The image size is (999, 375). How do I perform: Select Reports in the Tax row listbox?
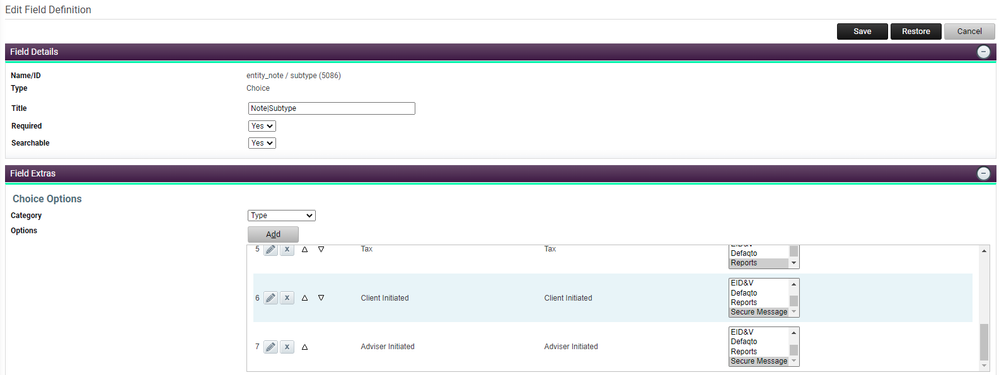pos(758,263)
